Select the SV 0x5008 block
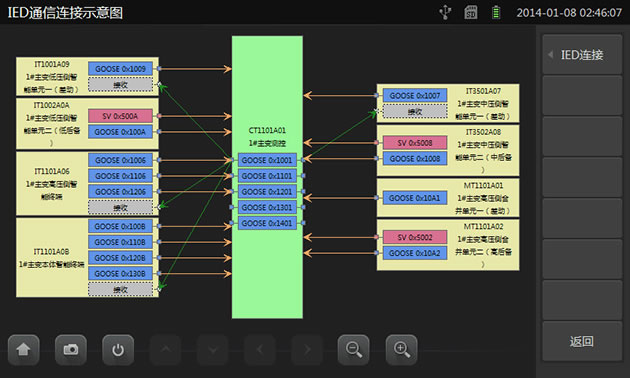Viewport: 630px width, 378px height. pos(415,143)
